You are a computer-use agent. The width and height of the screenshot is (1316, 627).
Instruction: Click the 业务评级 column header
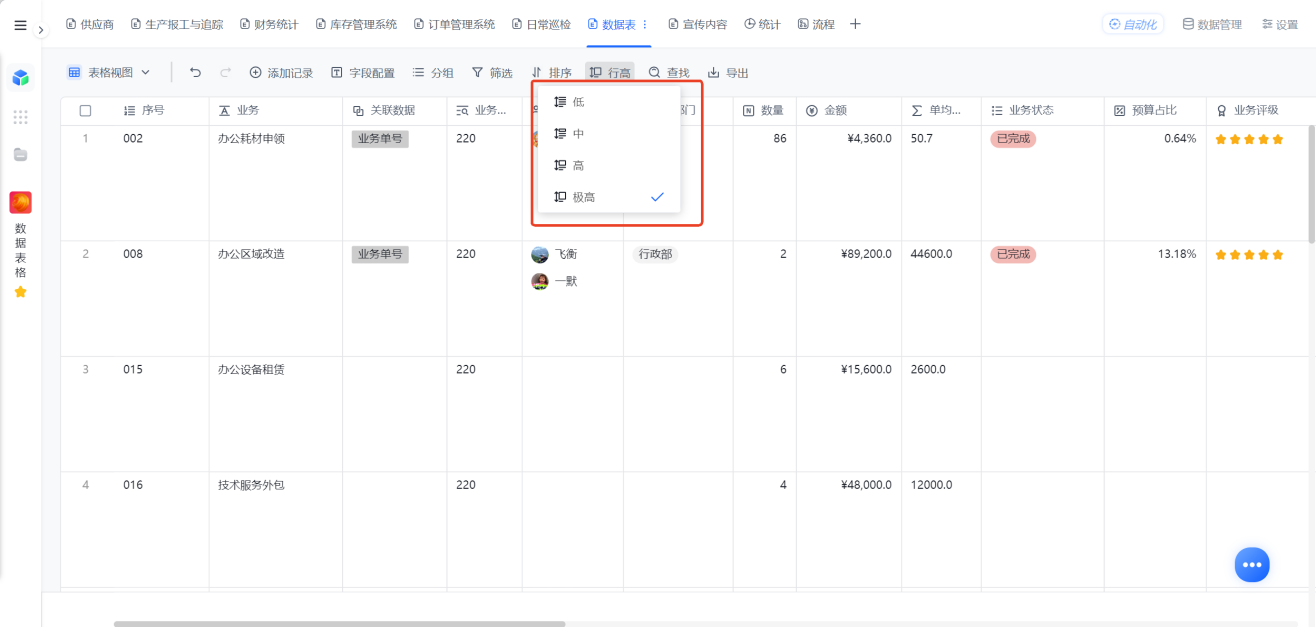1256,111
